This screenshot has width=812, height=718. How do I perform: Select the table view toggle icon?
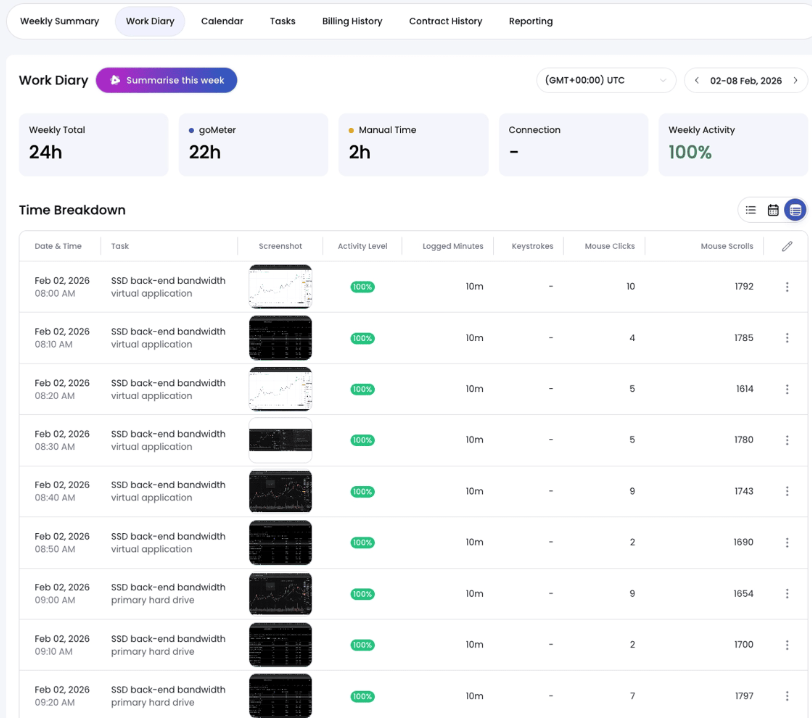(x=795, y=210)
